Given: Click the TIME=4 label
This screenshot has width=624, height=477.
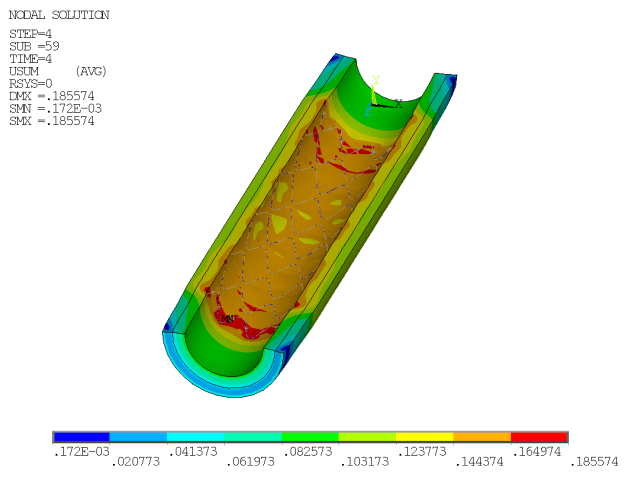Looking at the screenshot, I should click(31, 59).
